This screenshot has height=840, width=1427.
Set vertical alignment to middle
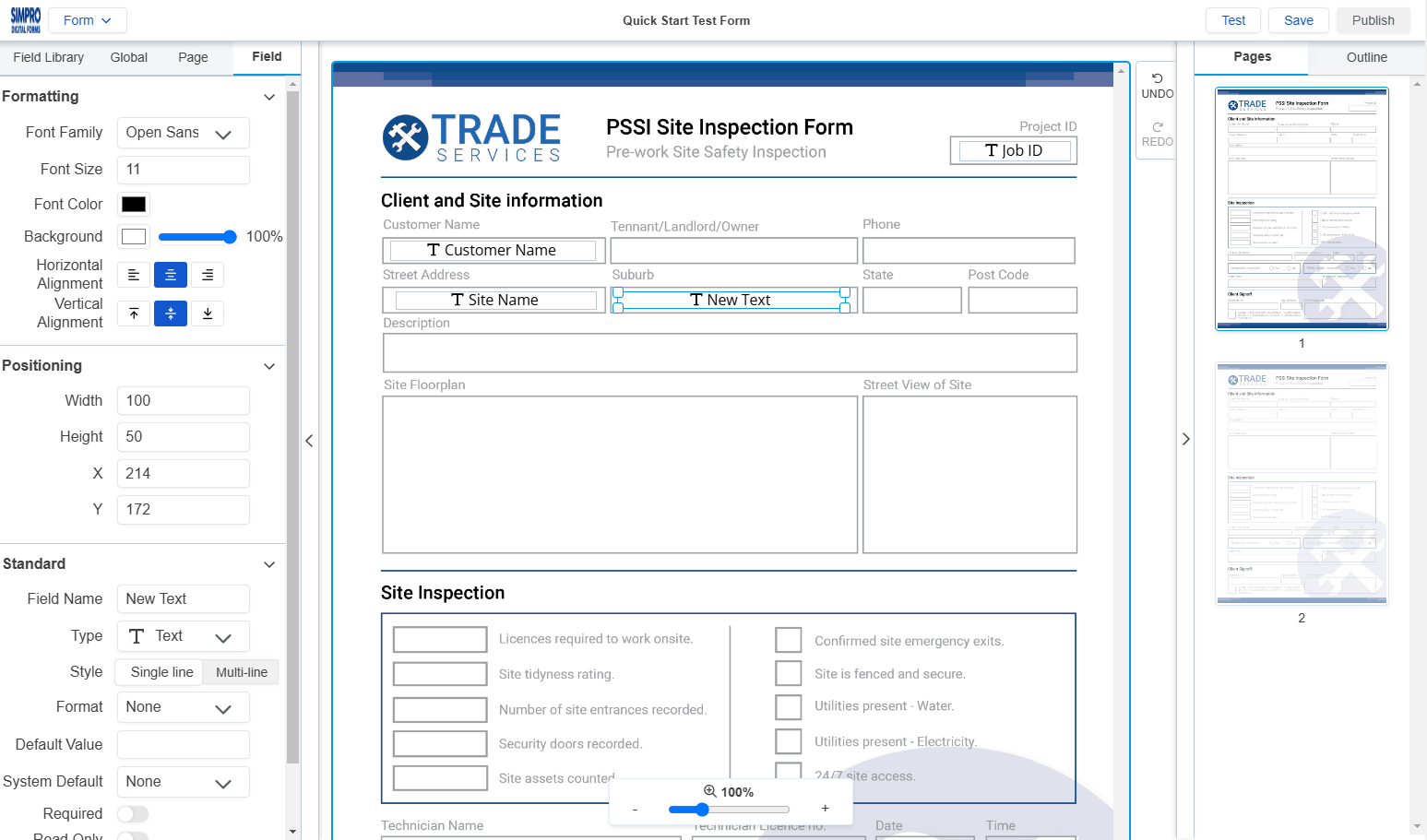click(x=171, y=314)
